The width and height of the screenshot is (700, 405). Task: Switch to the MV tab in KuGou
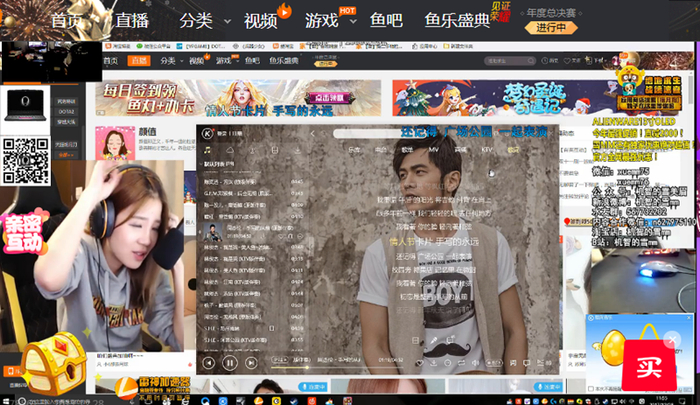(433, 150)
